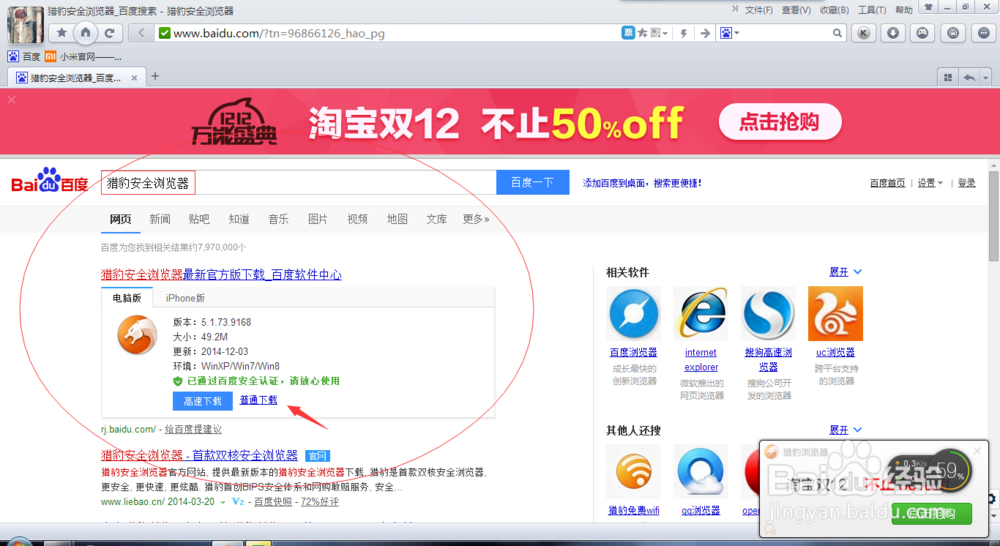Expand the 更多» search categories

[476, 219]
